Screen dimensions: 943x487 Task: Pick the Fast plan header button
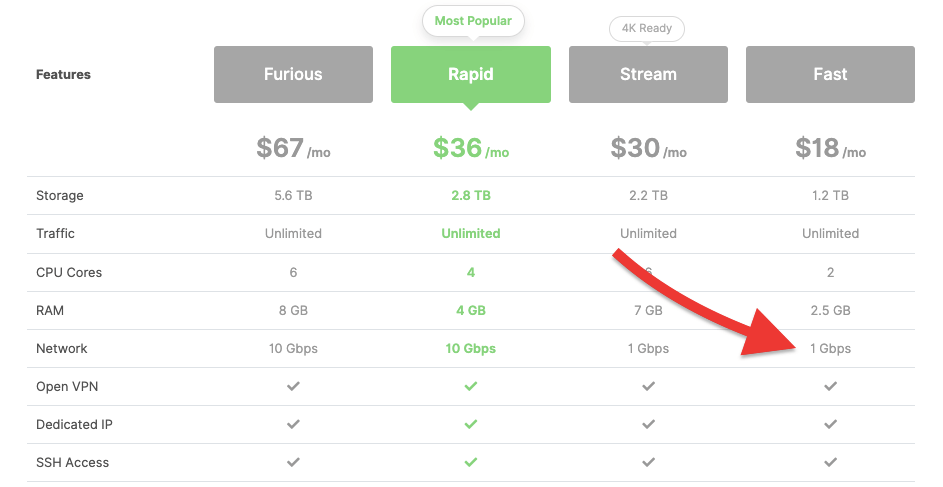pos(830,74)
